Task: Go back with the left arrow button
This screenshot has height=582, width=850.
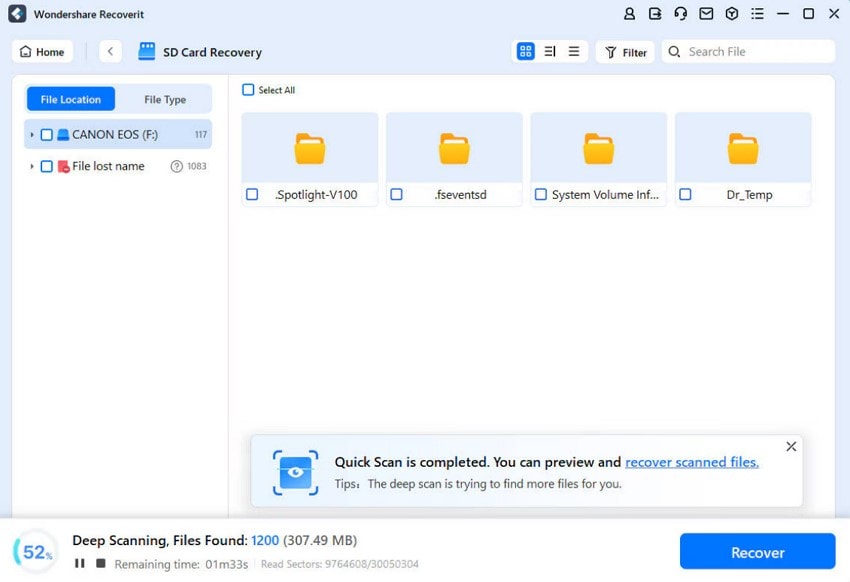Action: [x=111, y=51]
